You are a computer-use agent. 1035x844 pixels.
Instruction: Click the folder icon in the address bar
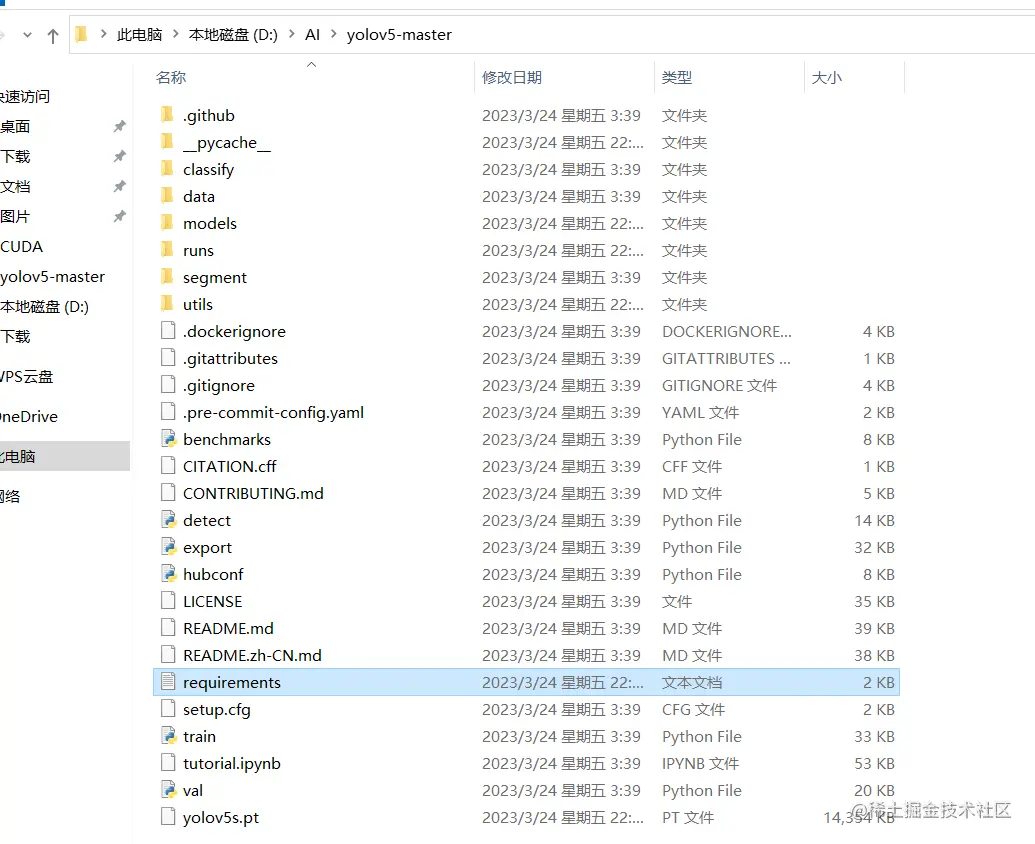[x=81, y=34]
